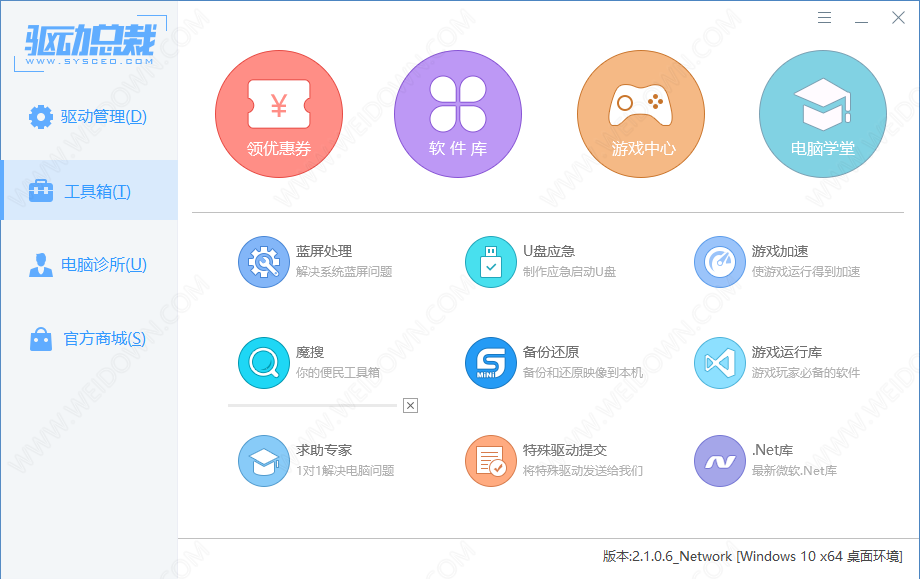Click 备份和还原映像到本机 description
Image resolution: width=920 pixels, height=579 pixels.
(583, 373)
